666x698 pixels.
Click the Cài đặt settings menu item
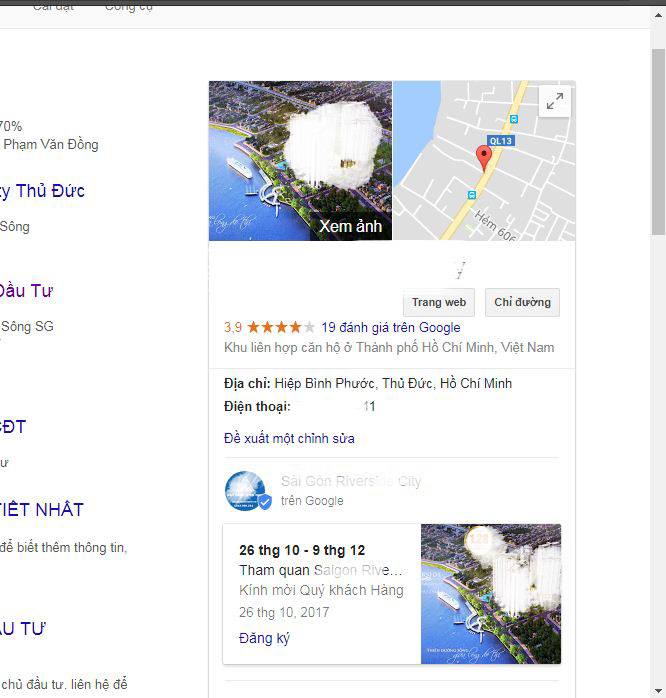[53, 6]
